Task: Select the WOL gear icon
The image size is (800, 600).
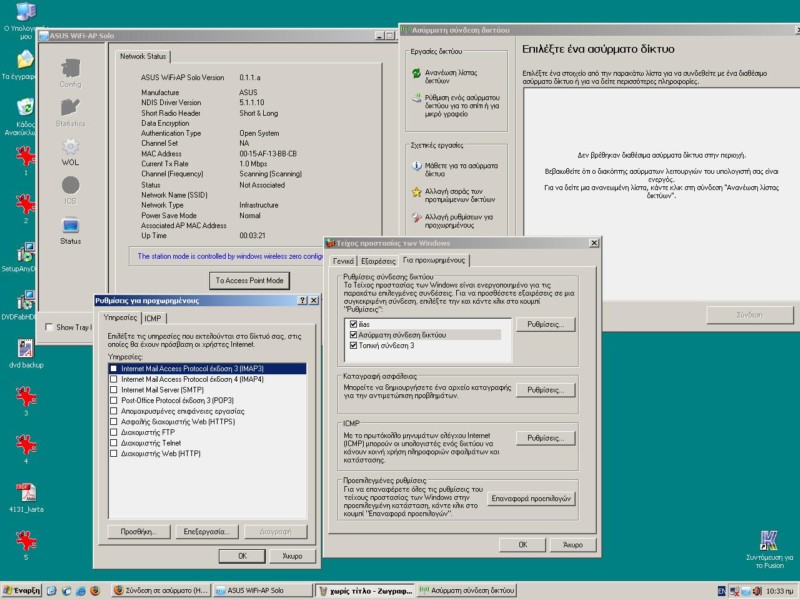Action: [70, 147]
